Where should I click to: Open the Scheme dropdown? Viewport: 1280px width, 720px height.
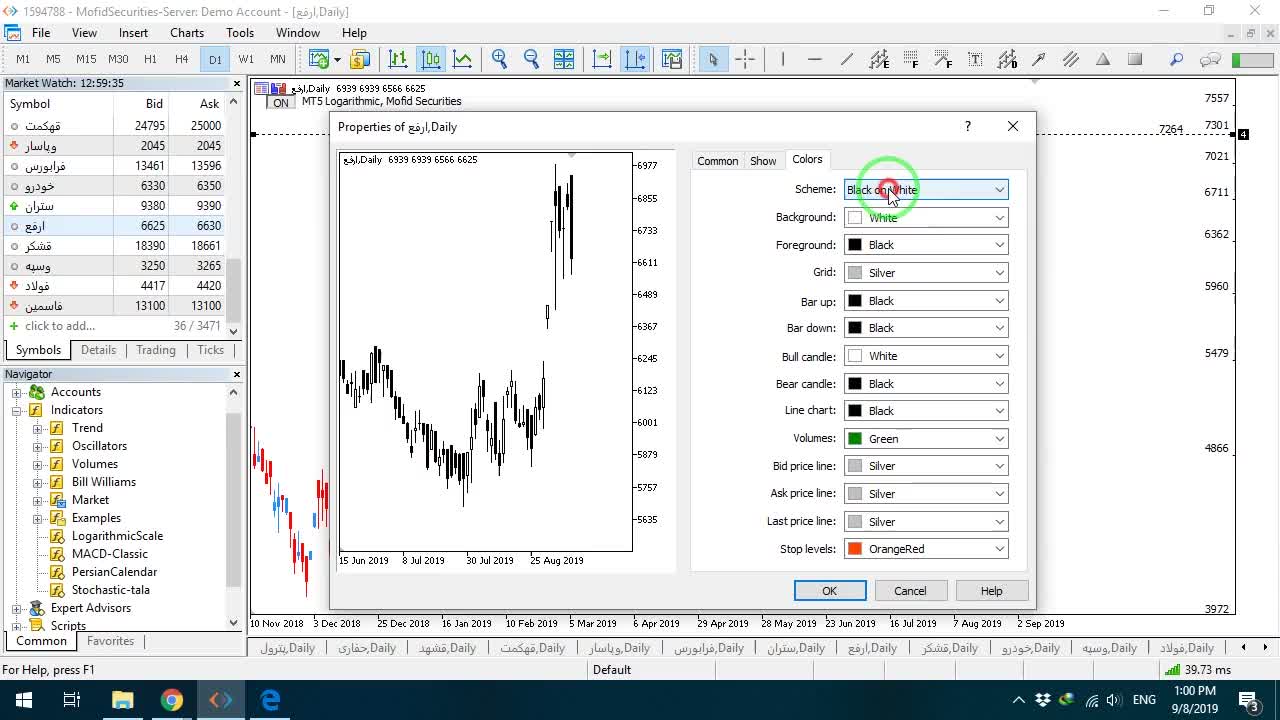926,190
